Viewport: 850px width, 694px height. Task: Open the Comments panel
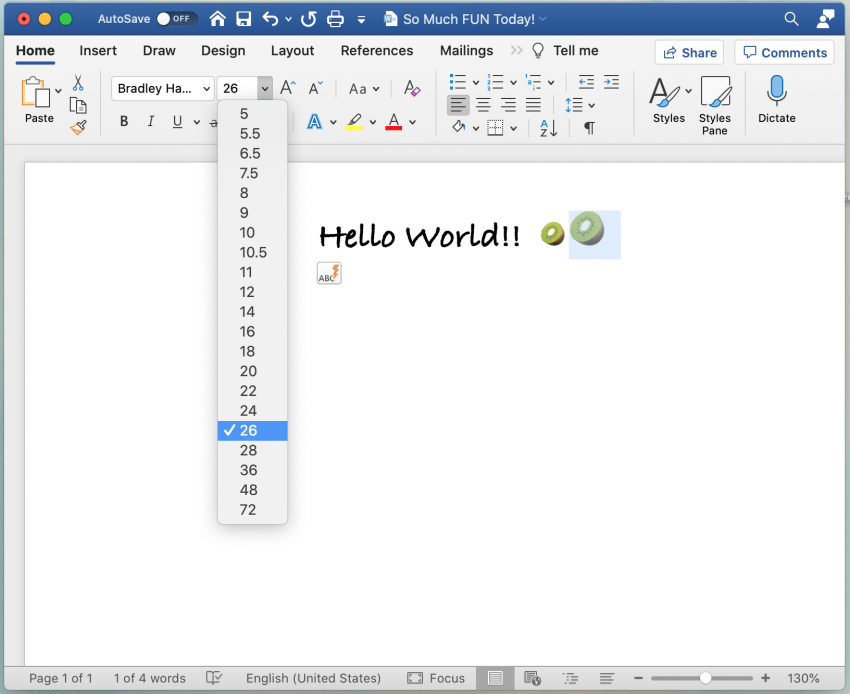[x=784, y=52]
